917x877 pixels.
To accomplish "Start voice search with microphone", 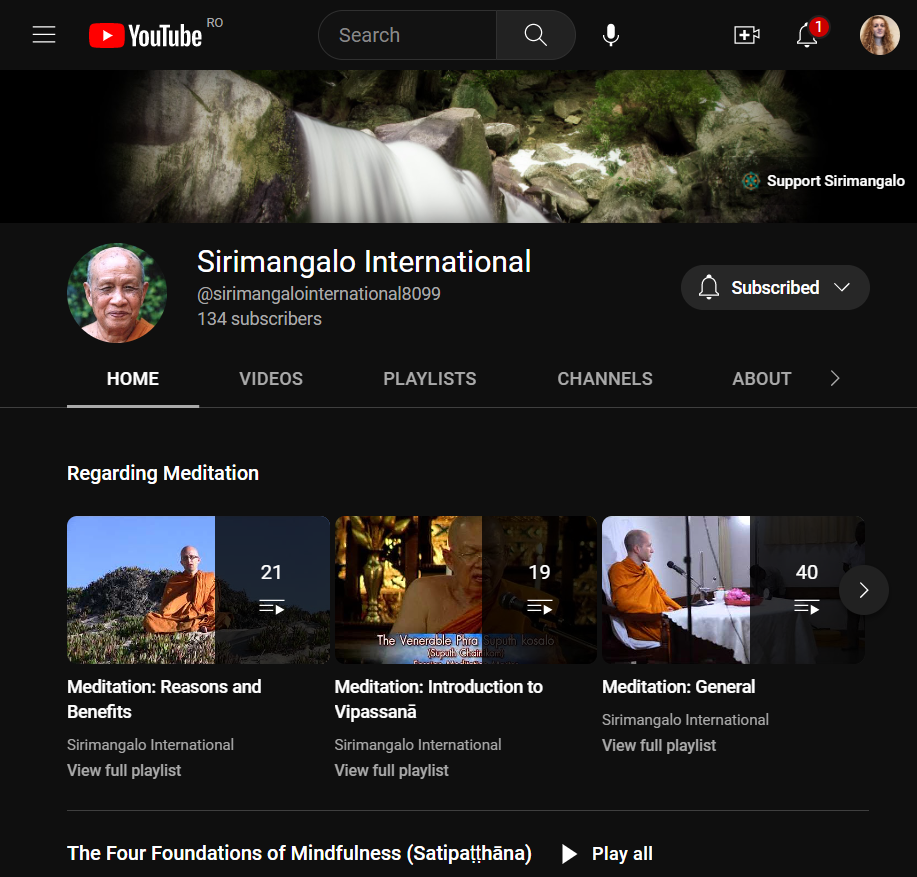I will coord(611,35).
